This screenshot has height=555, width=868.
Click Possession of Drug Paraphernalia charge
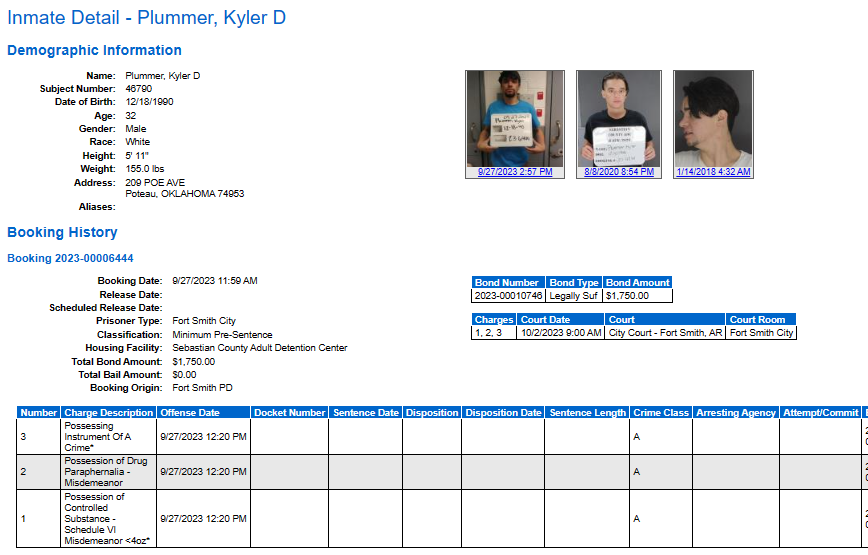pos(106,472)
